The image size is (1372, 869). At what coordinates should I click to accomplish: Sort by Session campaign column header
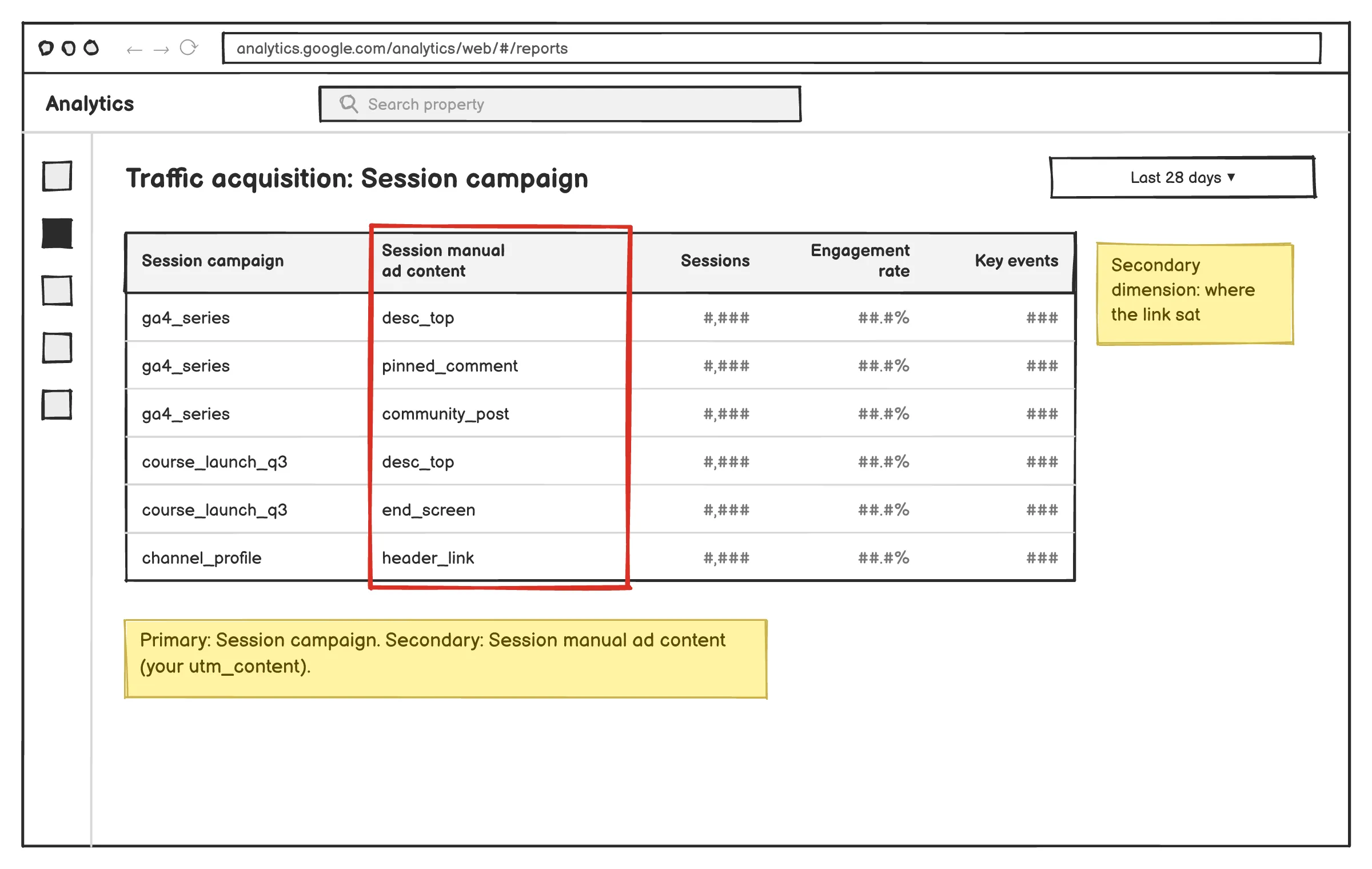pyautogui.click(x=213, y=261)
